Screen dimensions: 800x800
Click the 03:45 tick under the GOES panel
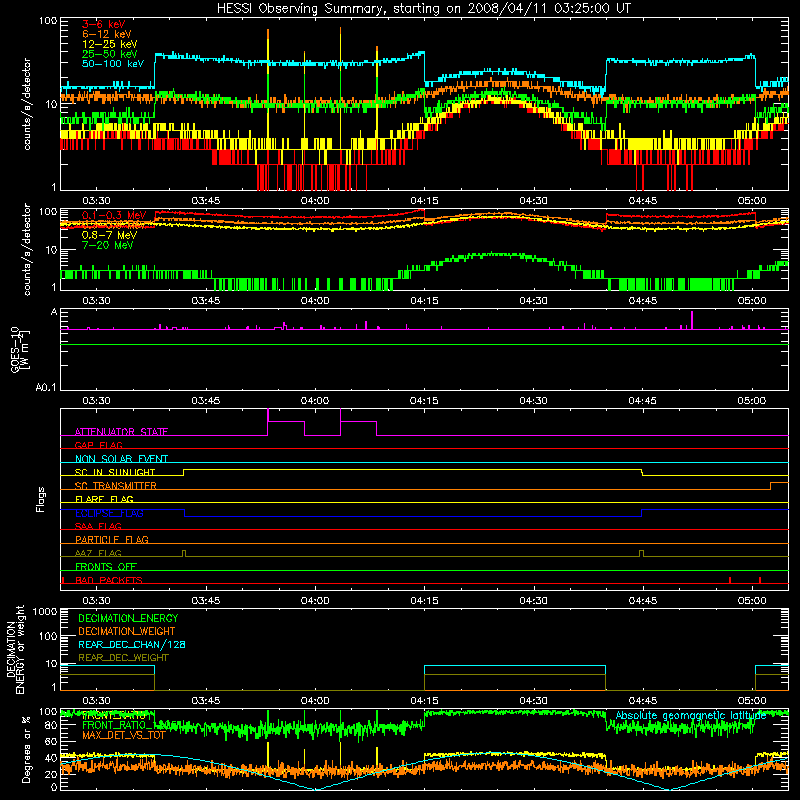point(206,401)
